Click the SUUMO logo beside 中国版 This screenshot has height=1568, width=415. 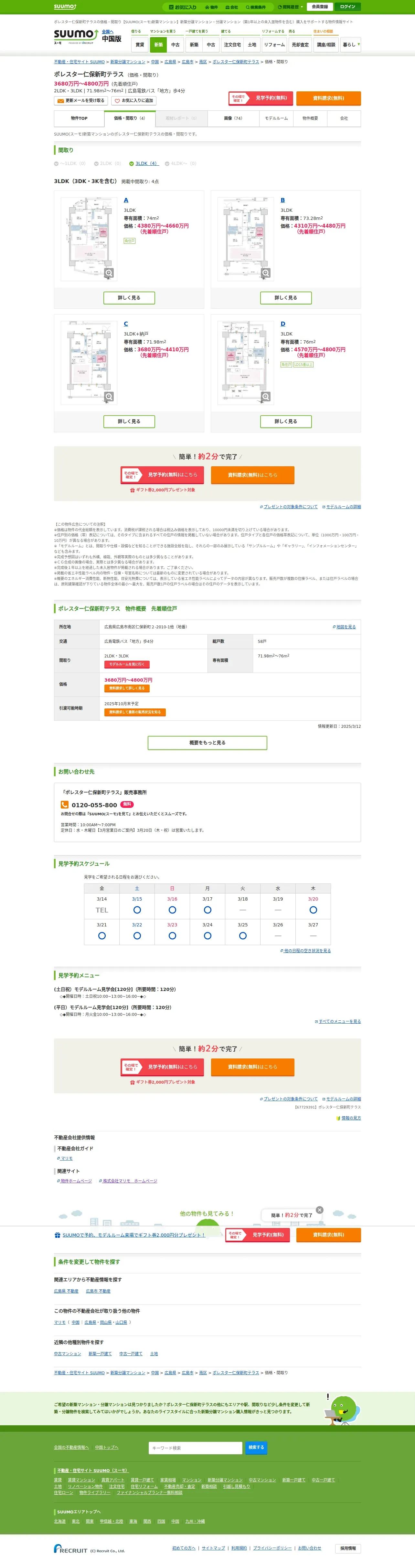point(76,36)
